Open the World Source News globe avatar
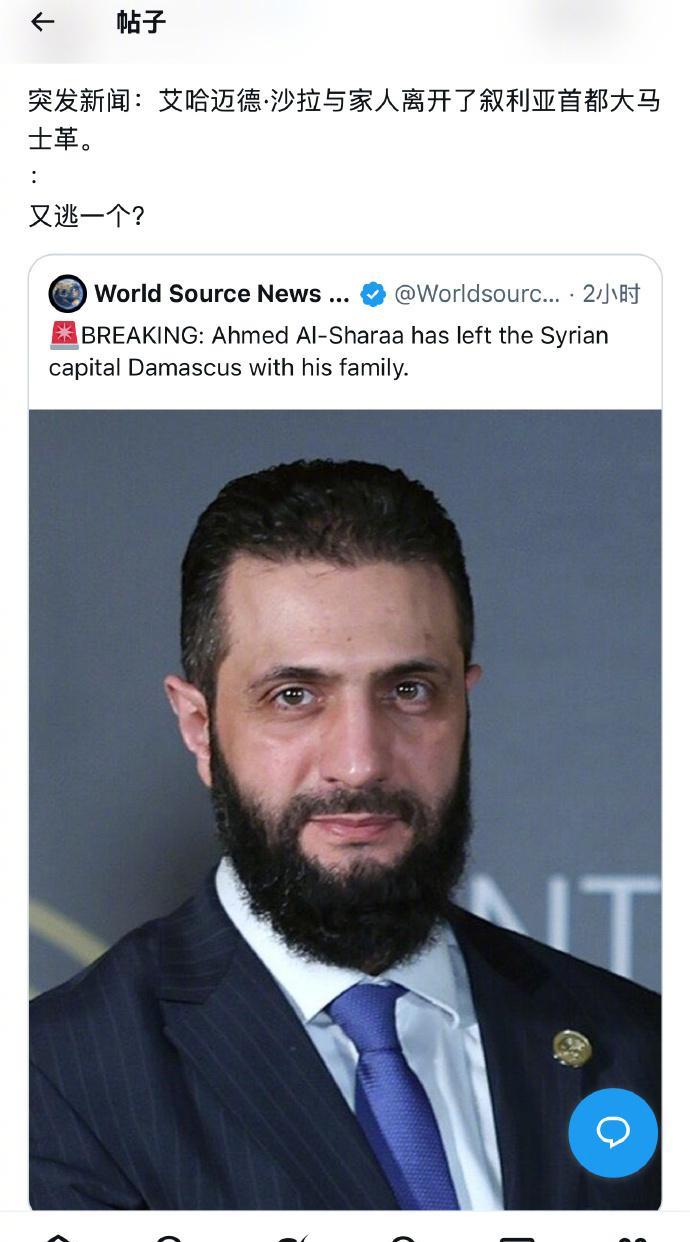The height and width of the screenshot is (1242, 690). point(67,294)
